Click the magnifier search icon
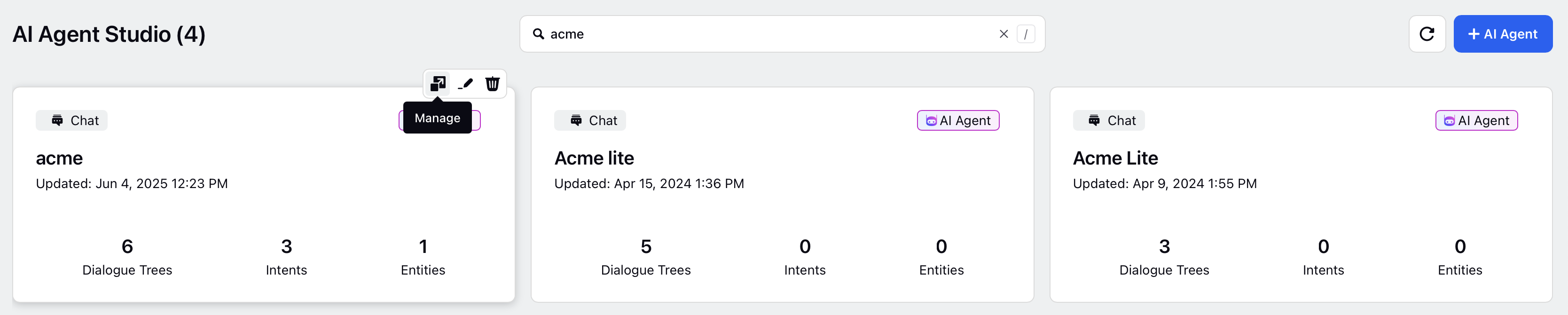This screenshot has height=315, width=1568. [538, 34]
